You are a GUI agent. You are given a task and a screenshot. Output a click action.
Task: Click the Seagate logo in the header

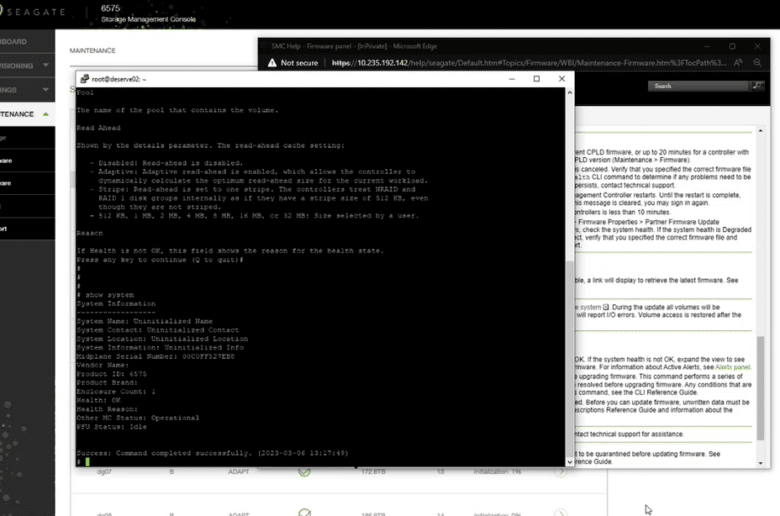pyautogui.click(x=33, y=11)
